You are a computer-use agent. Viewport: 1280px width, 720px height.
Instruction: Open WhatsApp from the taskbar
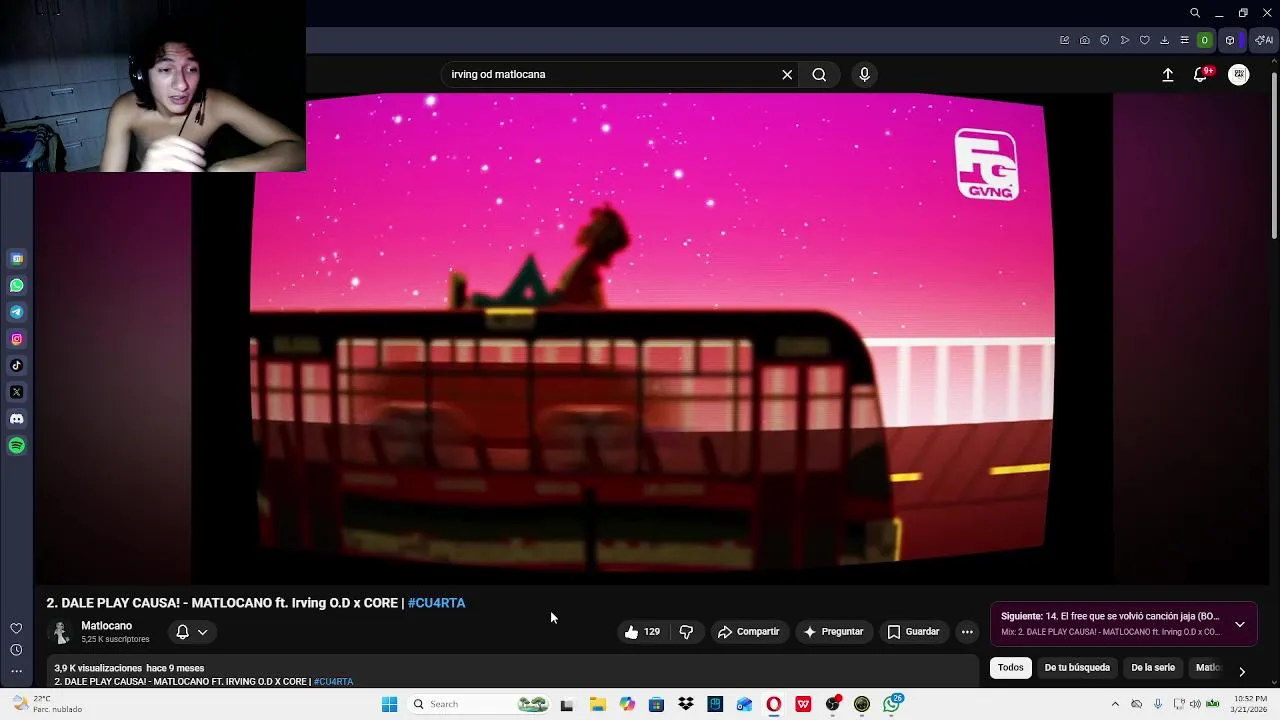(x=892, y=704)
